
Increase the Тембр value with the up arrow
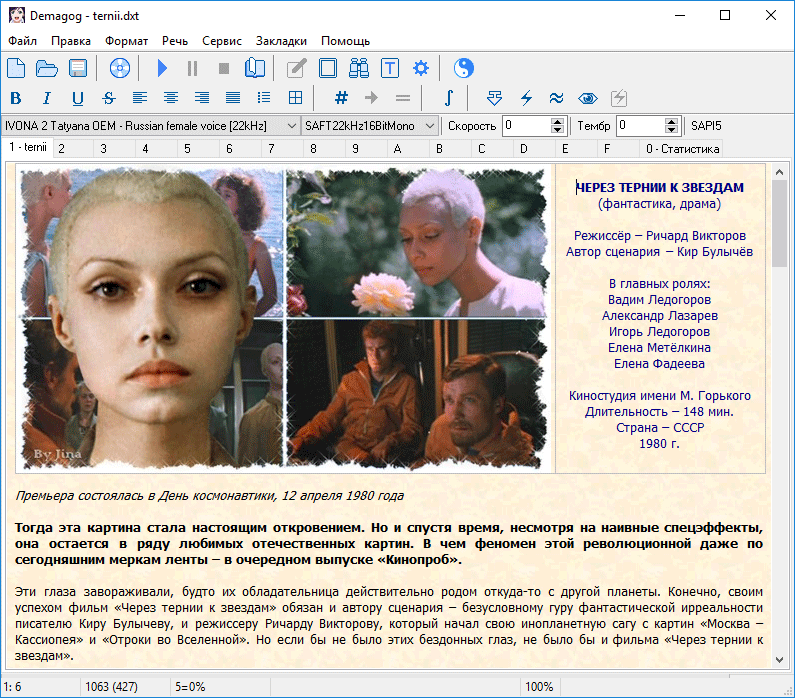[x=671, y=122]
